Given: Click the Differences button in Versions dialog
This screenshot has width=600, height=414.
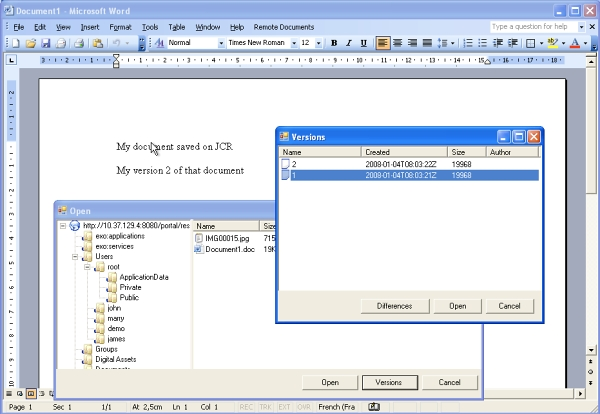Looking at the screenshot, I should pyautogui.click(x=395, y=306).
